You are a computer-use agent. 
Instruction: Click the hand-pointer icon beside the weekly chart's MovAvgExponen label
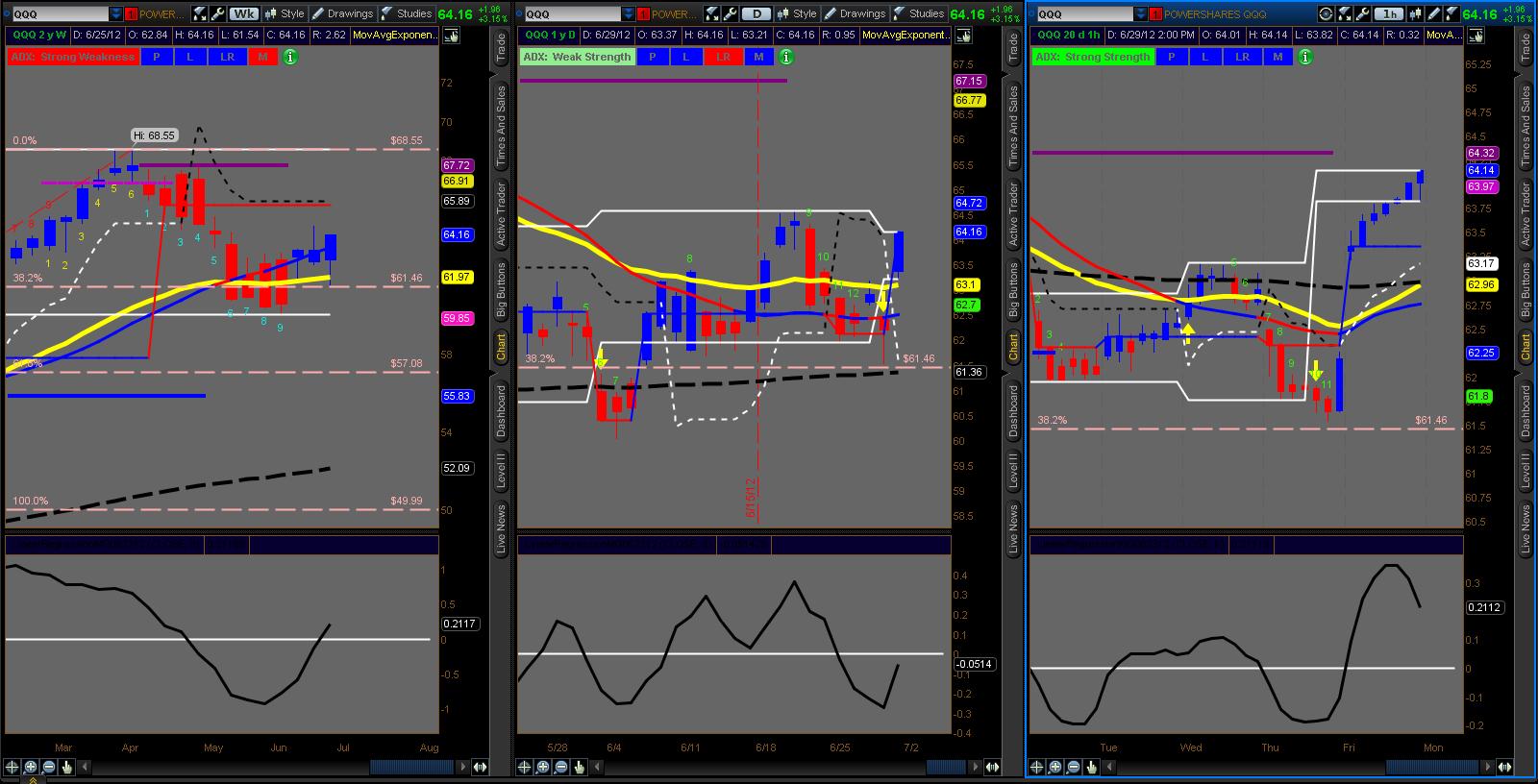click(x=450, y=35)
